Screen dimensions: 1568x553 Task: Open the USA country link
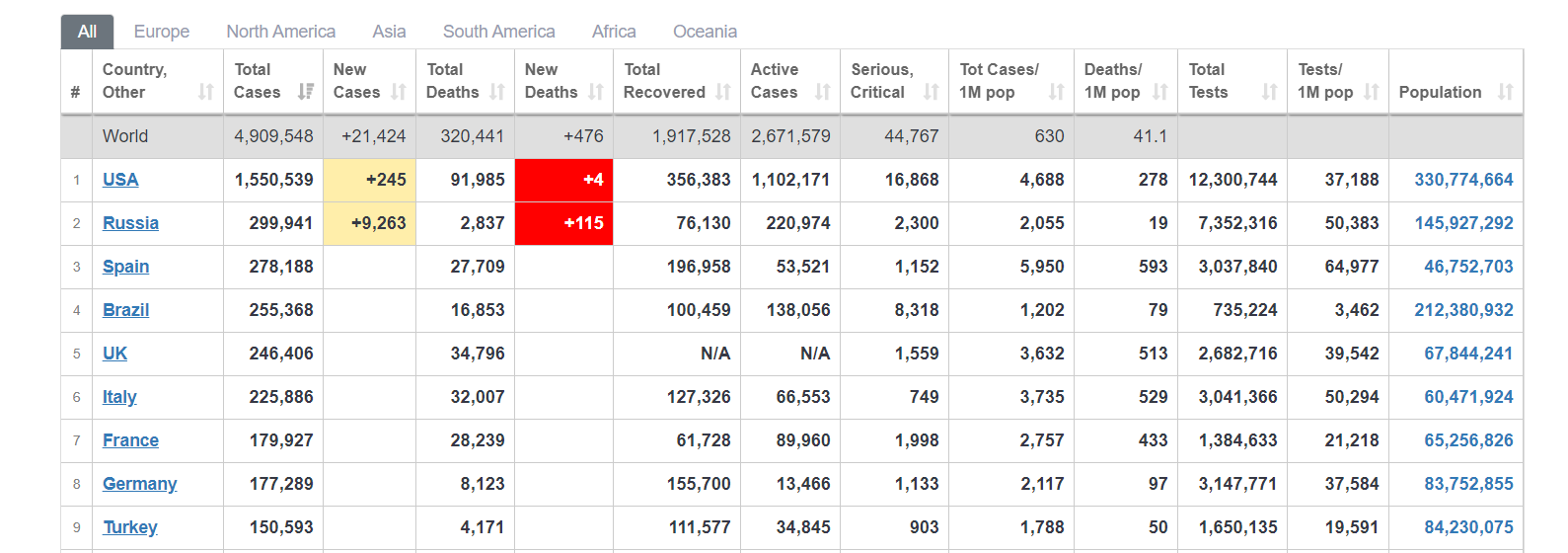click(x=120, y=180)
